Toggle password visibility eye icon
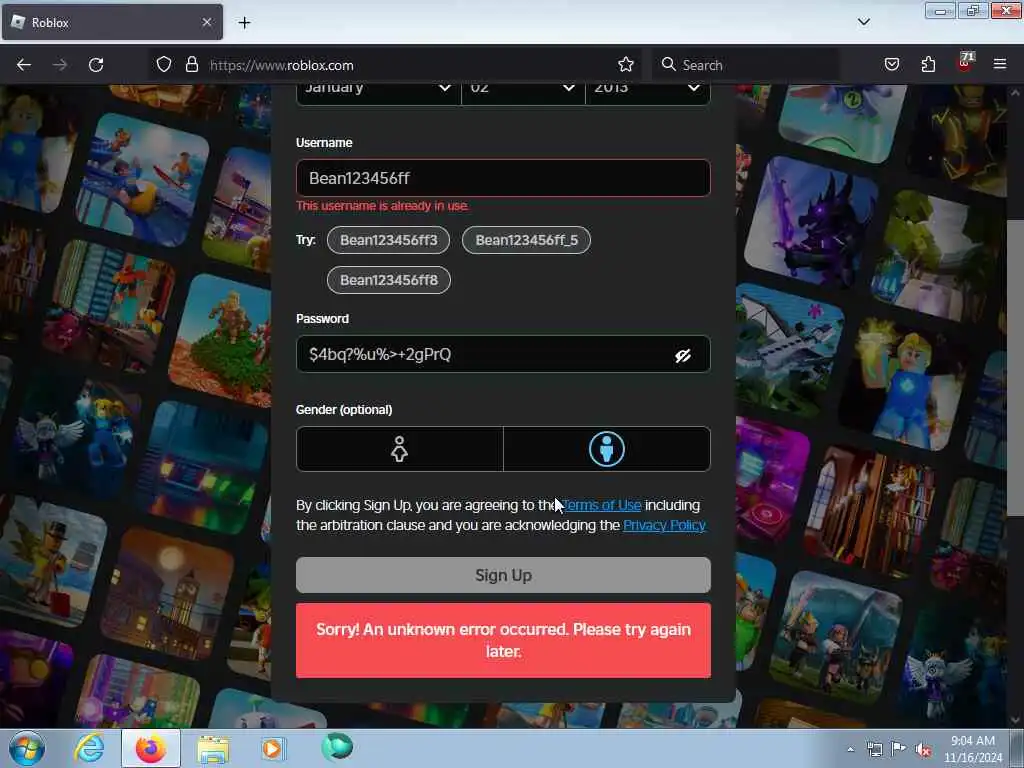This screenshot has height=768, width=1024. tap(682, 355)
